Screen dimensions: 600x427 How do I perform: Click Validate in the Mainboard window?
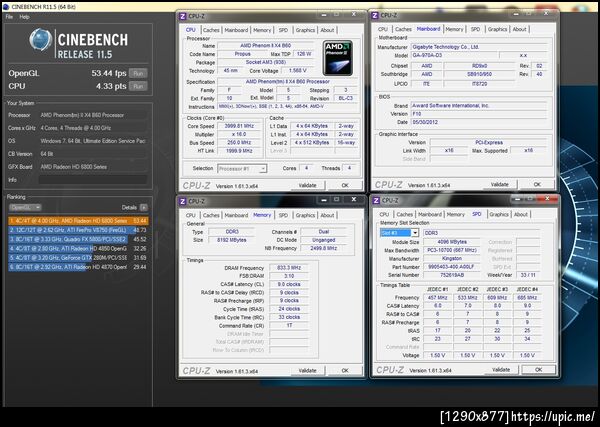500,184
